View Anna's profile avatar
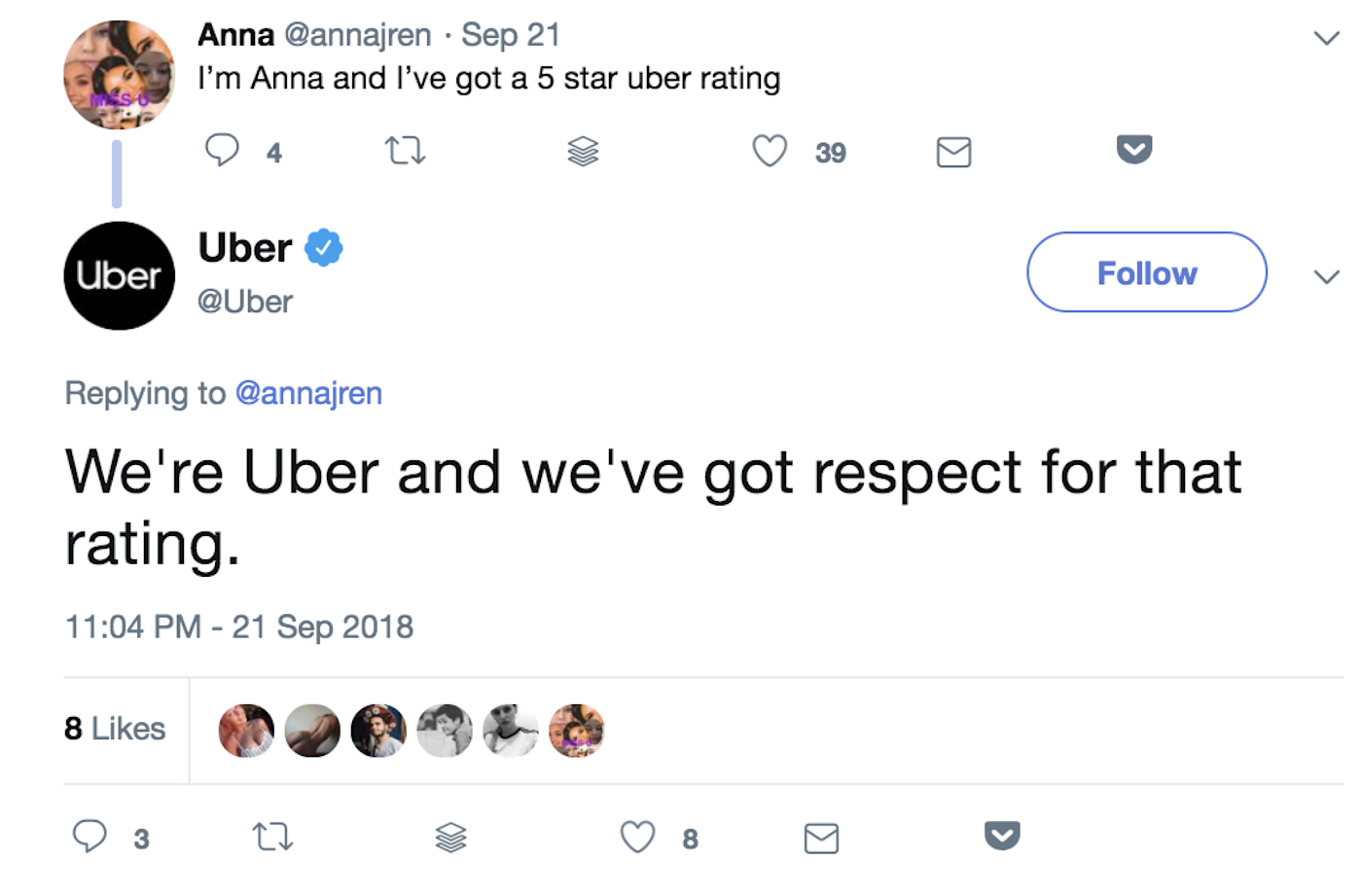The image size is (1362, 896). pos(120,75)
